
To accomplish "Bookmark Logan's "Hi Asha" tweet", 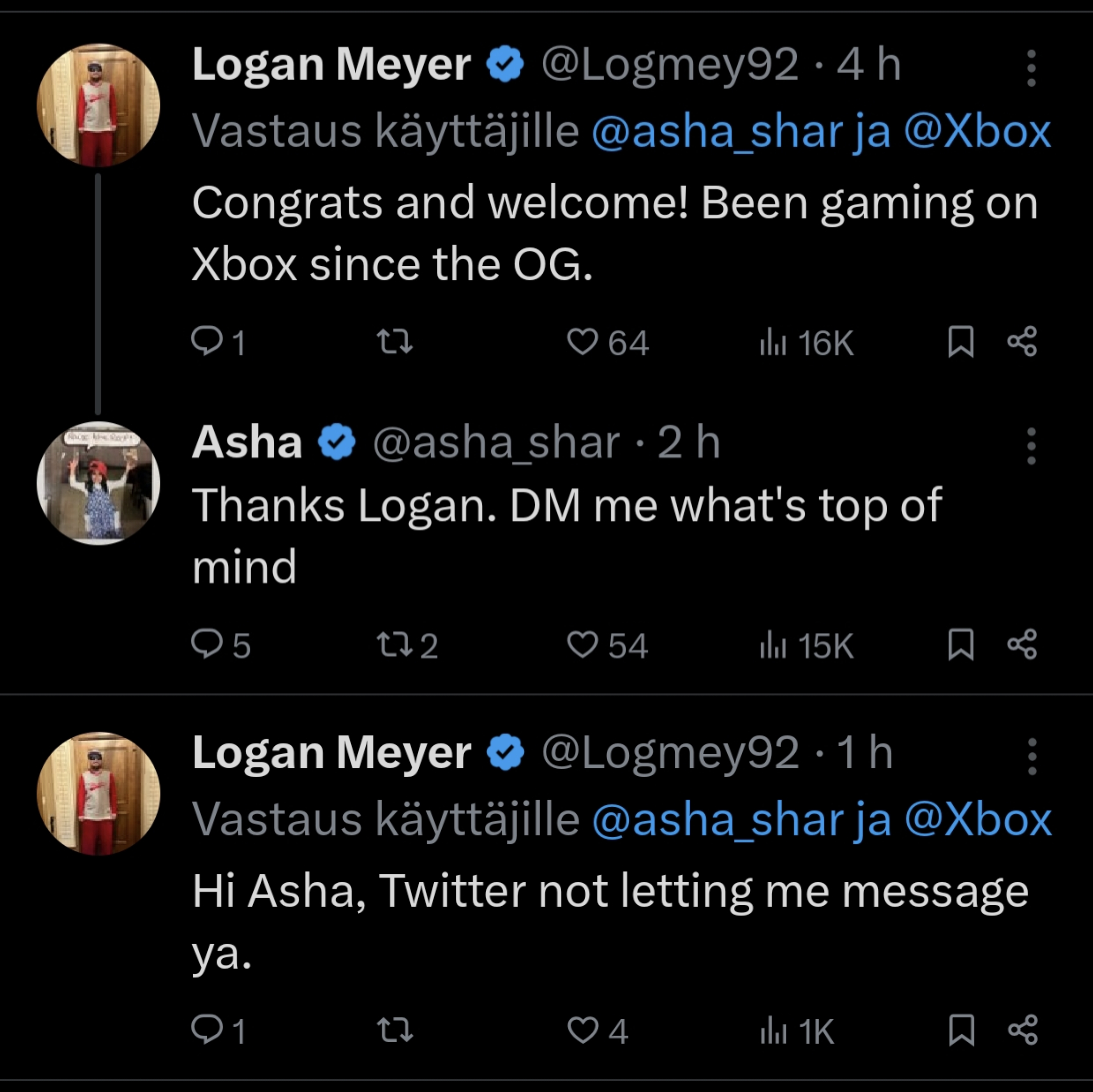I will (961, 1030).
